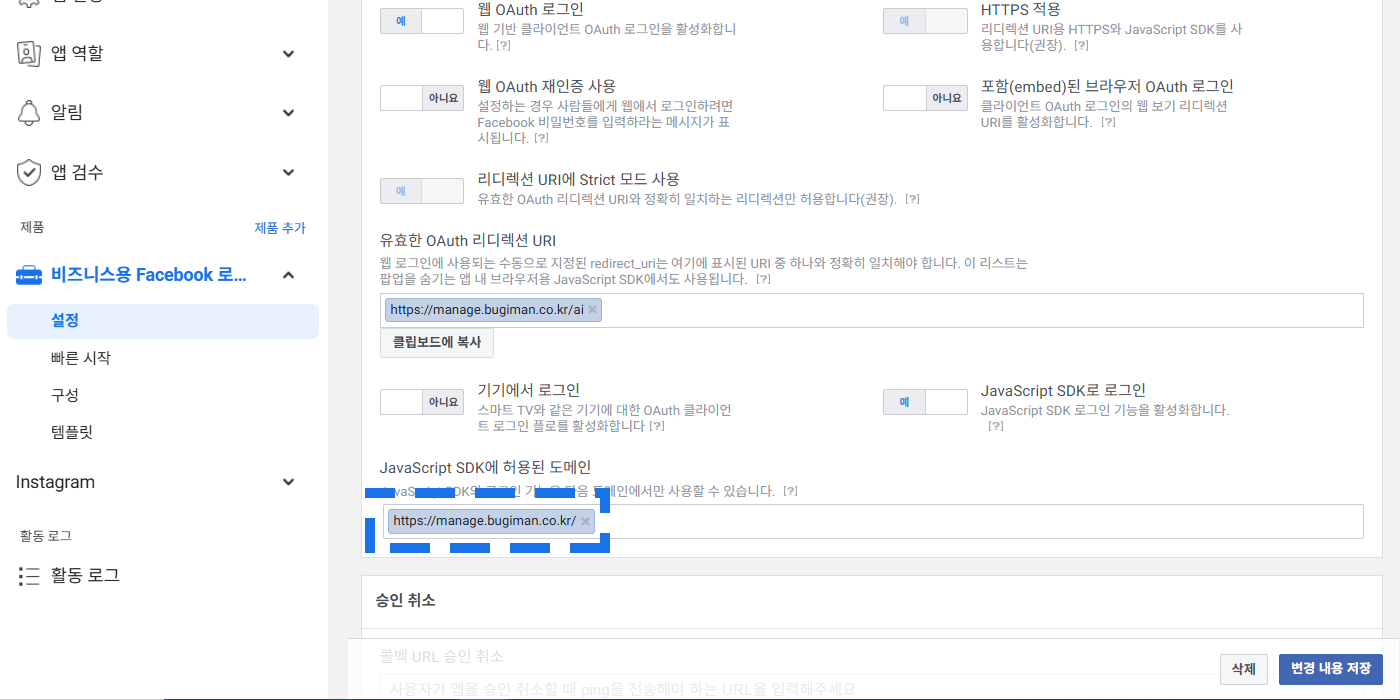This screenshot has width=1400, height=700.
Task: Click the 앱 검수 shield checkmark icon
Action: pos(29,172)
